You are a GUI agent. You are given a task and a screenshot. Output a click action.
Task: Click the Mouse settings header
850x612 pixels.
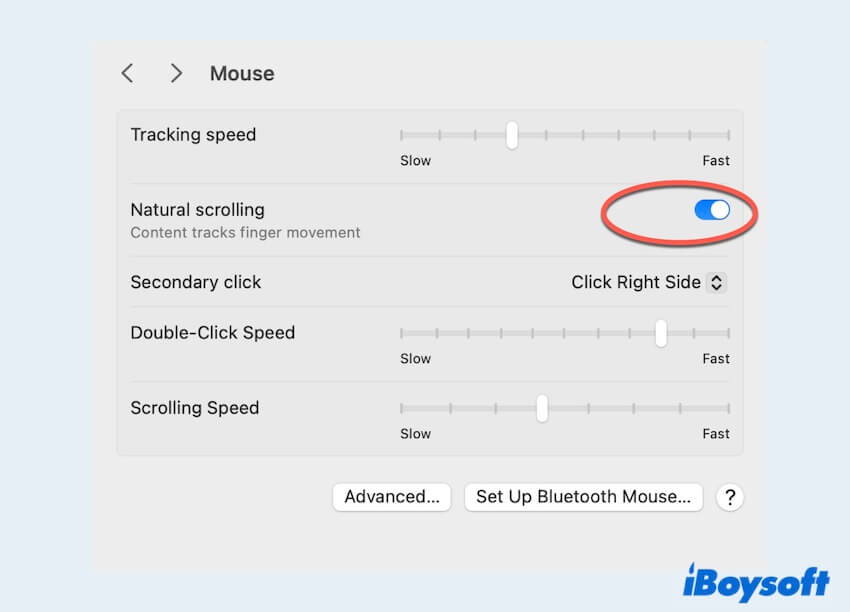point(242,73)
